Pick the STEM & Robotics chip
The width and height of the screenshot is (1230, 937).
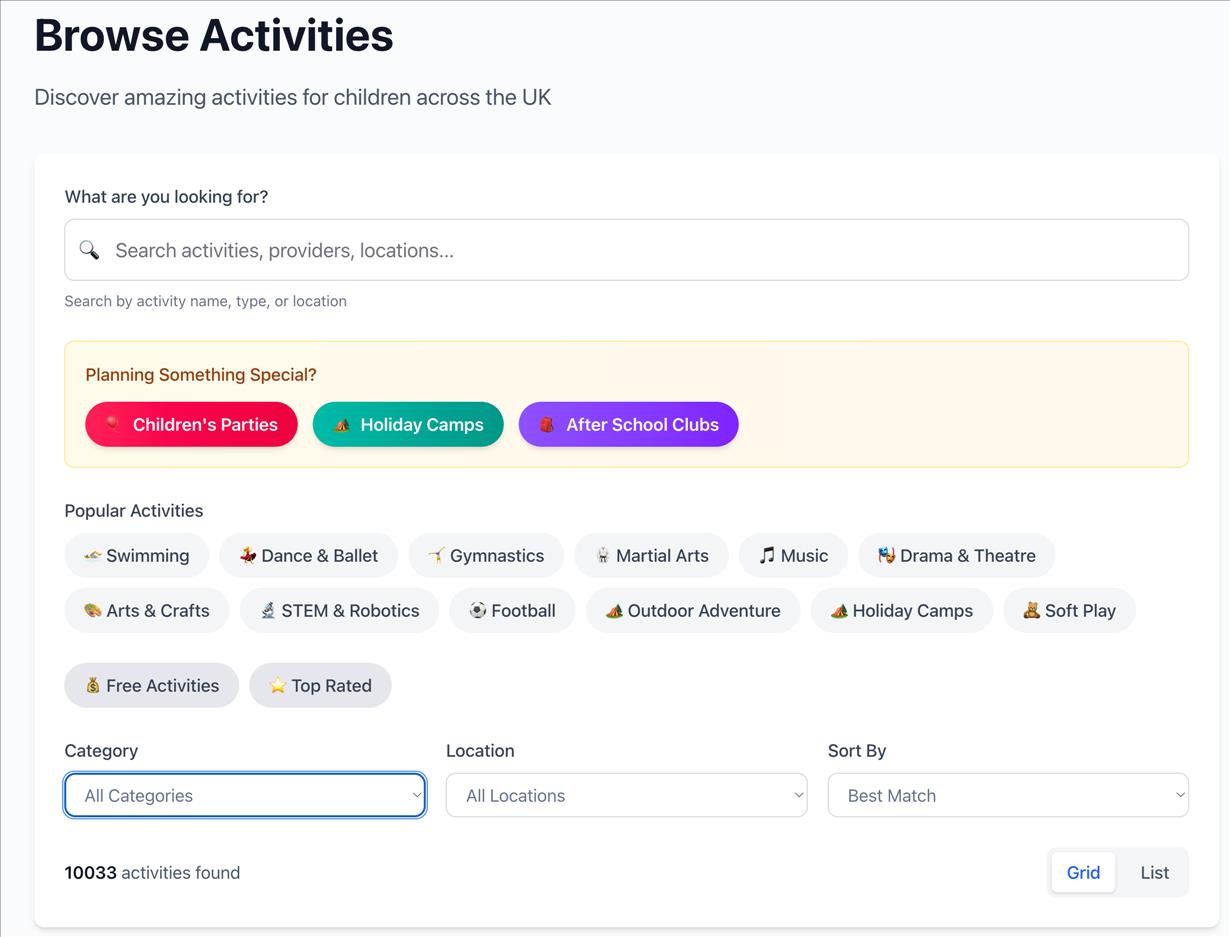(x=339, y=610)
